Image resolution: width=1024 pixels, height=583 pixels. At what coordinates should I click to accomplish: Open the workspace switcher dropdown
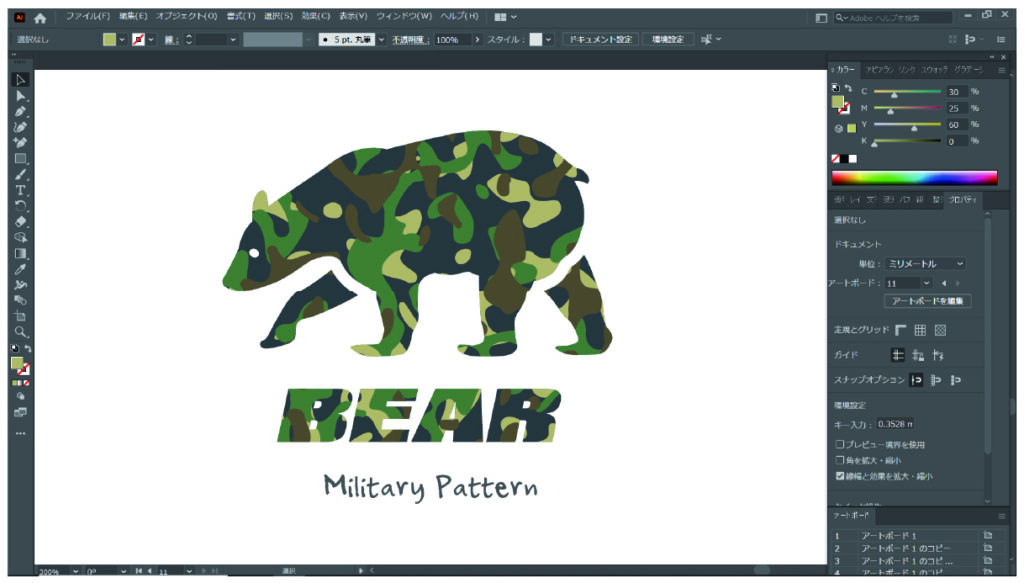(x=505, y=17)
